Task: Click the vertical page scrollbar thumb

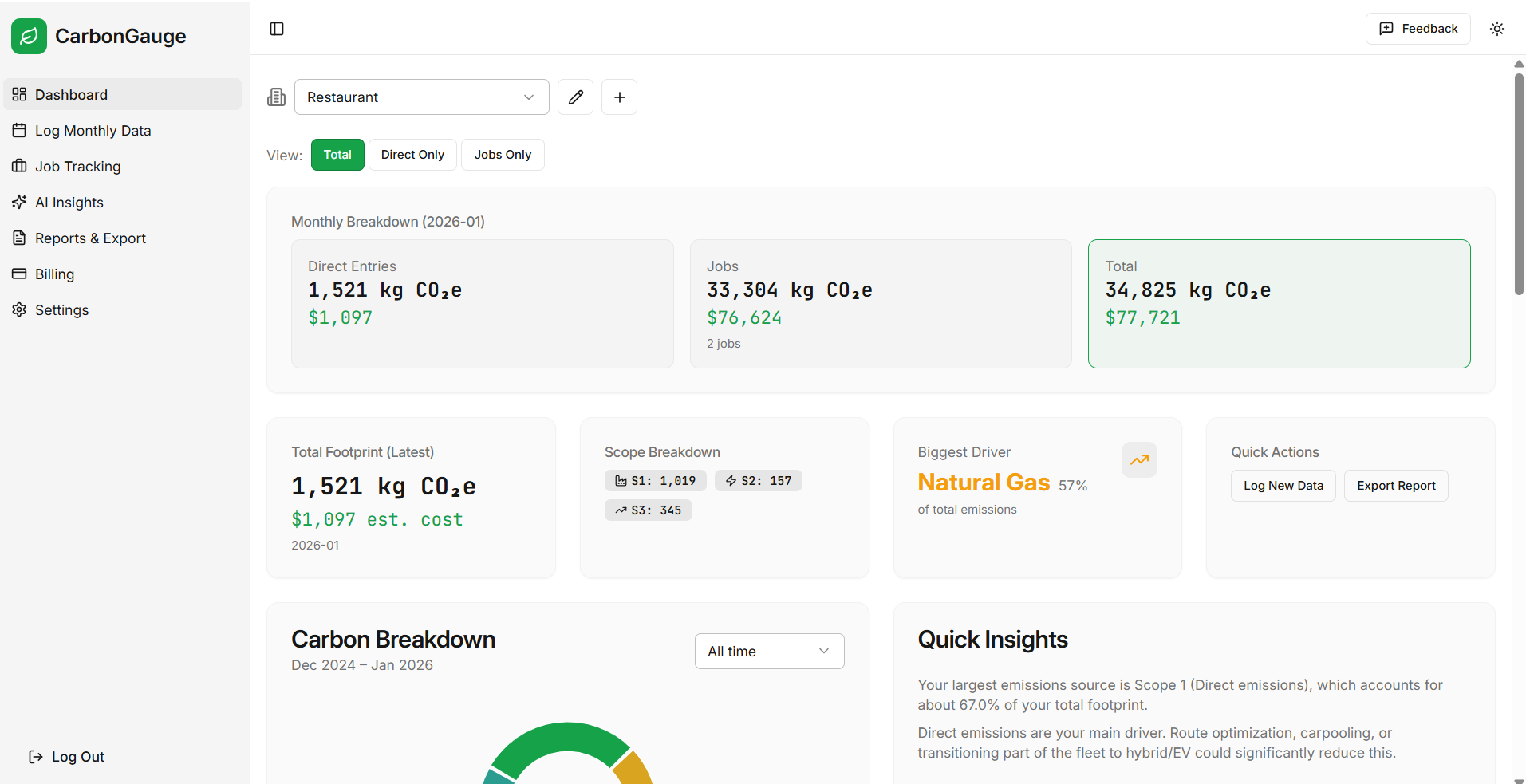Action: point(1519,183)
